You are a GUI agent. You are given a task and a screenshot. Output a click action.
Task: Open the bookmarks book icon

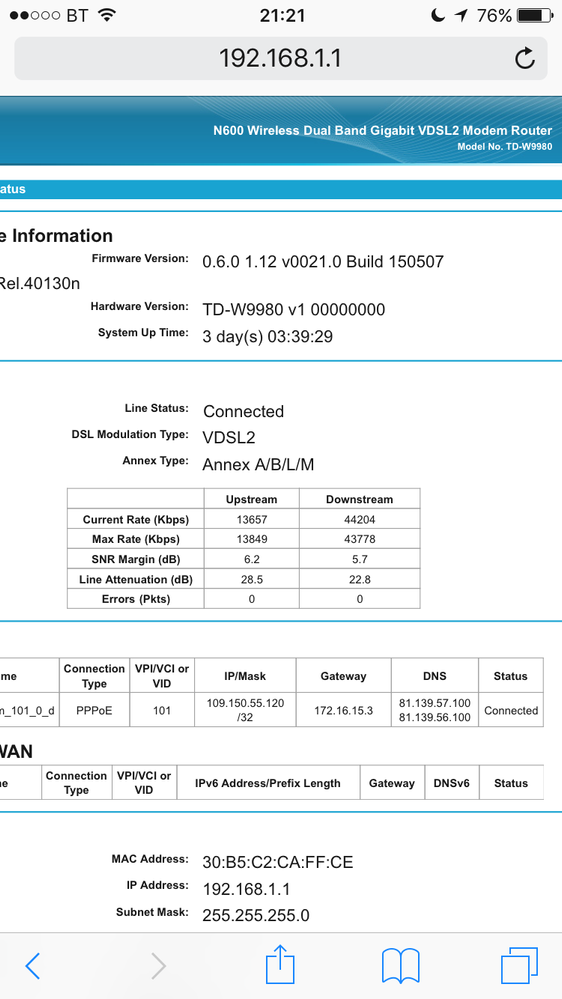pos(400,965)
